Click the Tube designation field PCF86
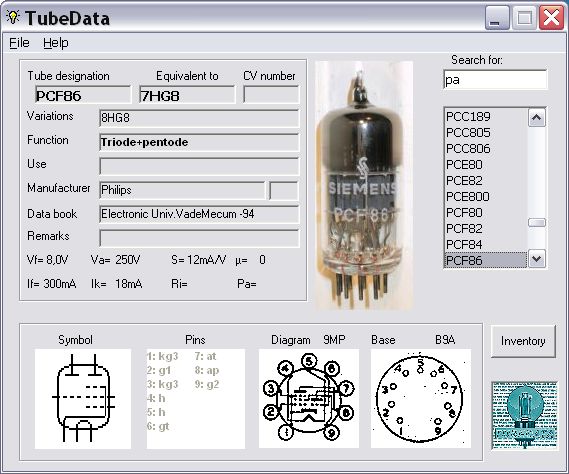The image size is (569, 474). pyautogui.click(x=83, y=95)
